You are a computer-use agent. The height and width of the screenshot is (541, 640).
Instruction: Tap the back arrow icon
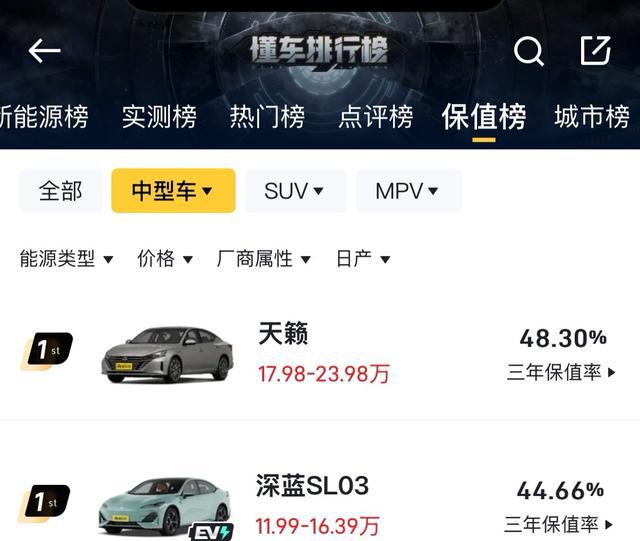pos(44,51)
